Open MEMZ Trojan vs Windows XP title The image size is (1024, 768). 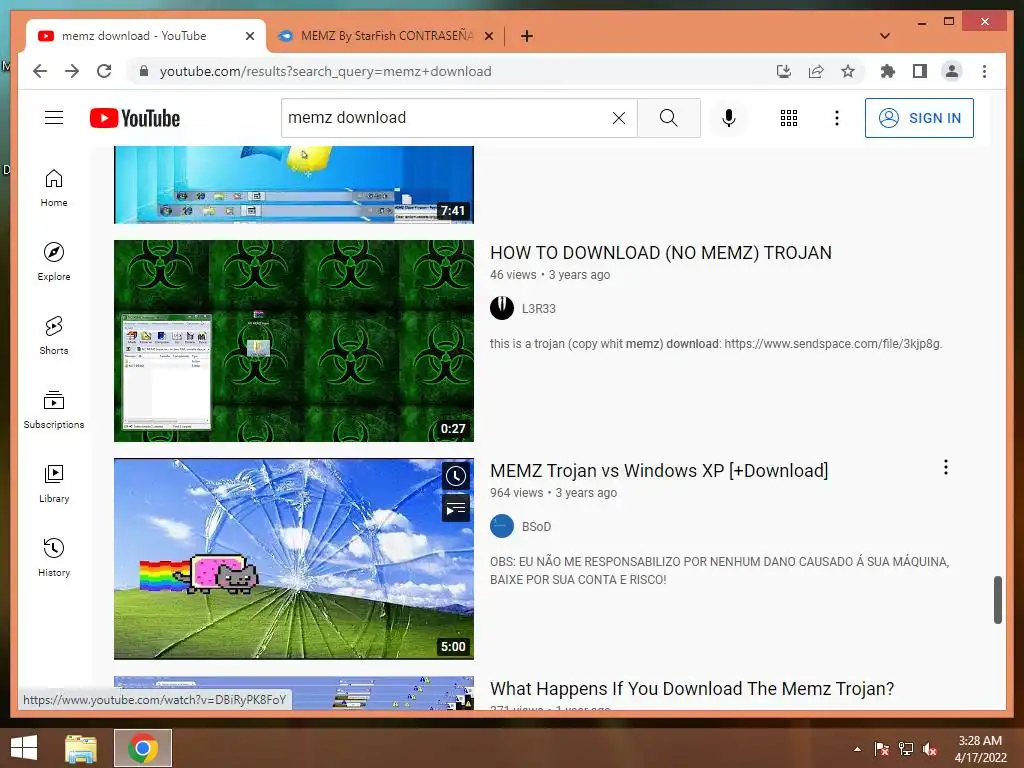(659, 471)
